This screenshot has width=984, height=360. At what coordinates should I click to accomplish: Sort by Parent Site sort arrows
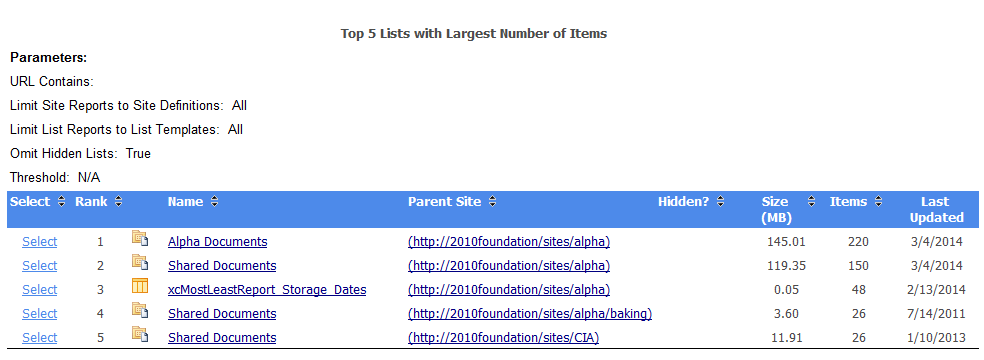pyautogui.click(x=493, y=202)
